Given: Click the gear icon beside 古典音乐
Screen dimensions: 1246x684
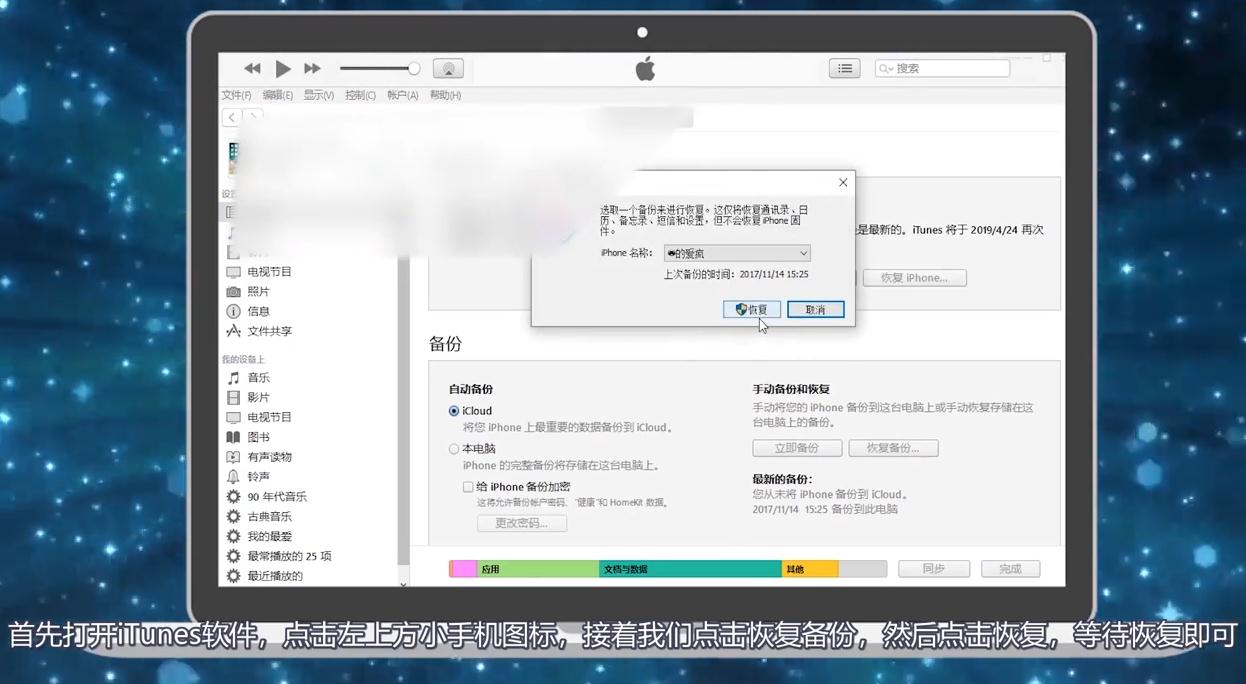Looking at the screenshot, I should [233, 517].
